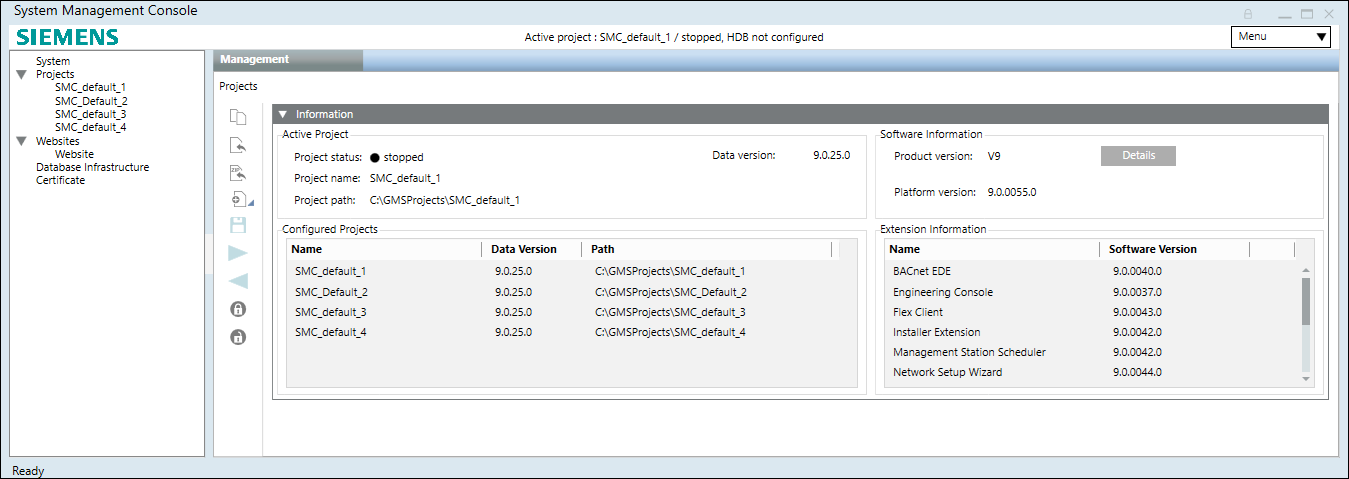
Task: Select Engineering Console extension row
Action: pos(1092,292)
